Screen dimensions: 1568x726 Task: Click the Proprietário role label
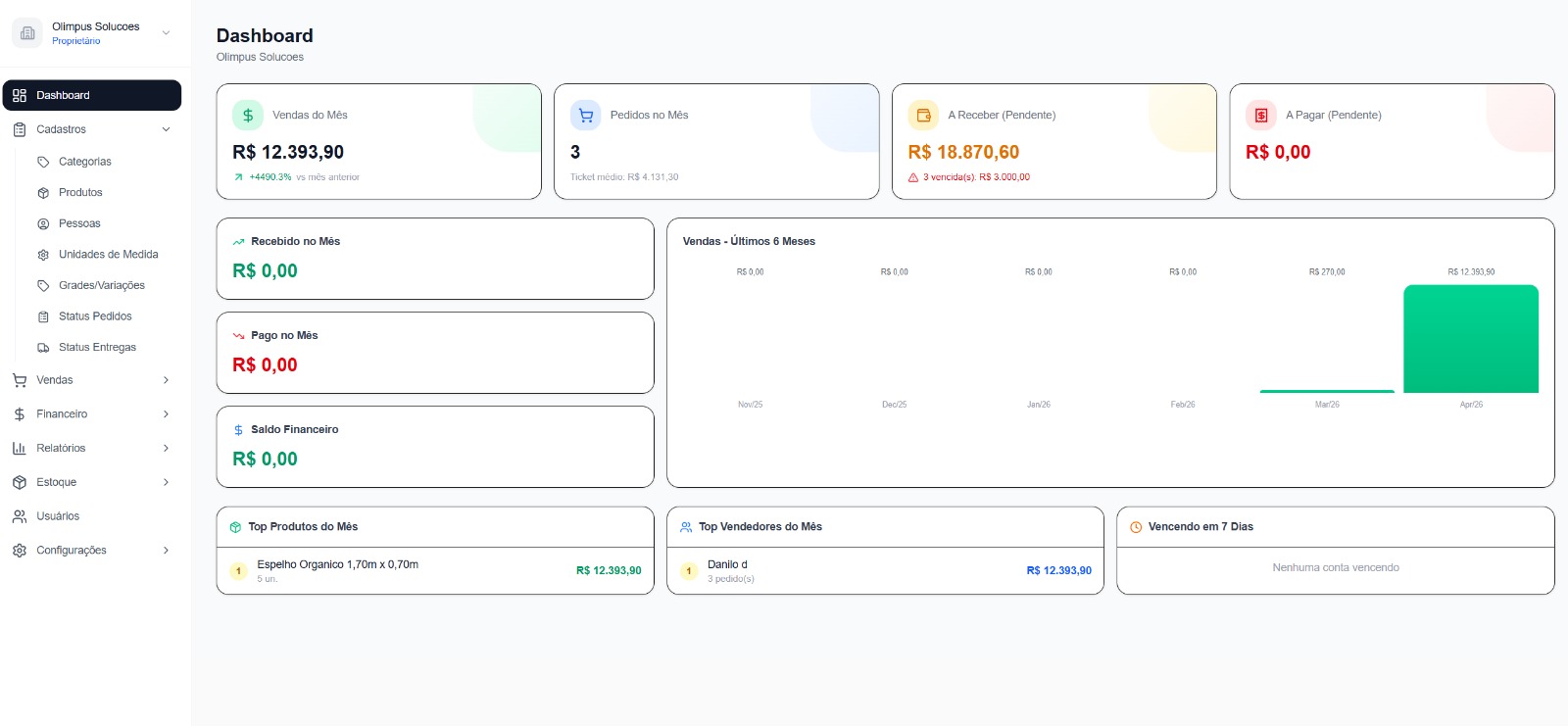(76, 41)
